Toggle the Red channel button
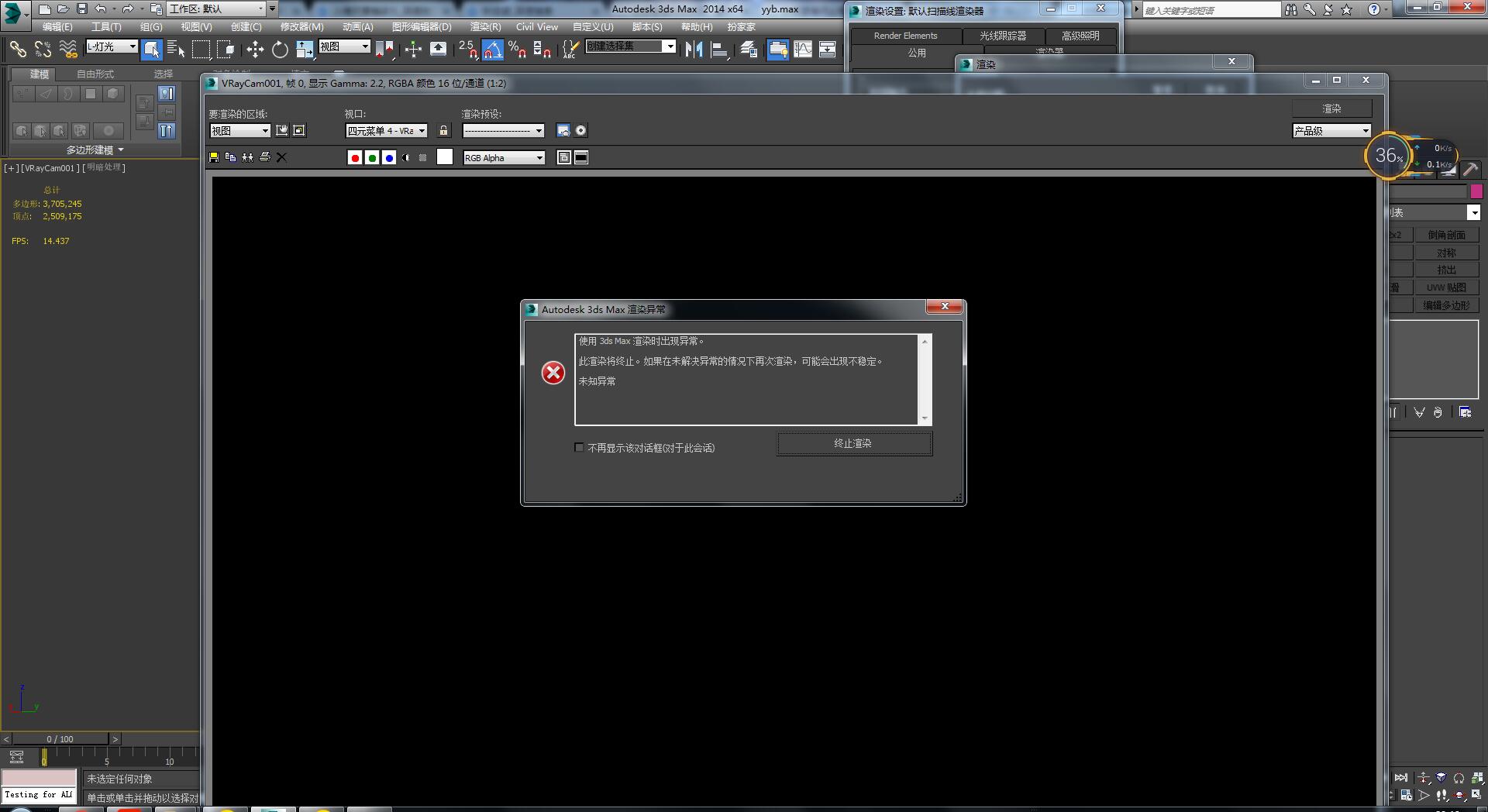Image resolution: width=1488 pixels, height=812 pixels. 355,158
